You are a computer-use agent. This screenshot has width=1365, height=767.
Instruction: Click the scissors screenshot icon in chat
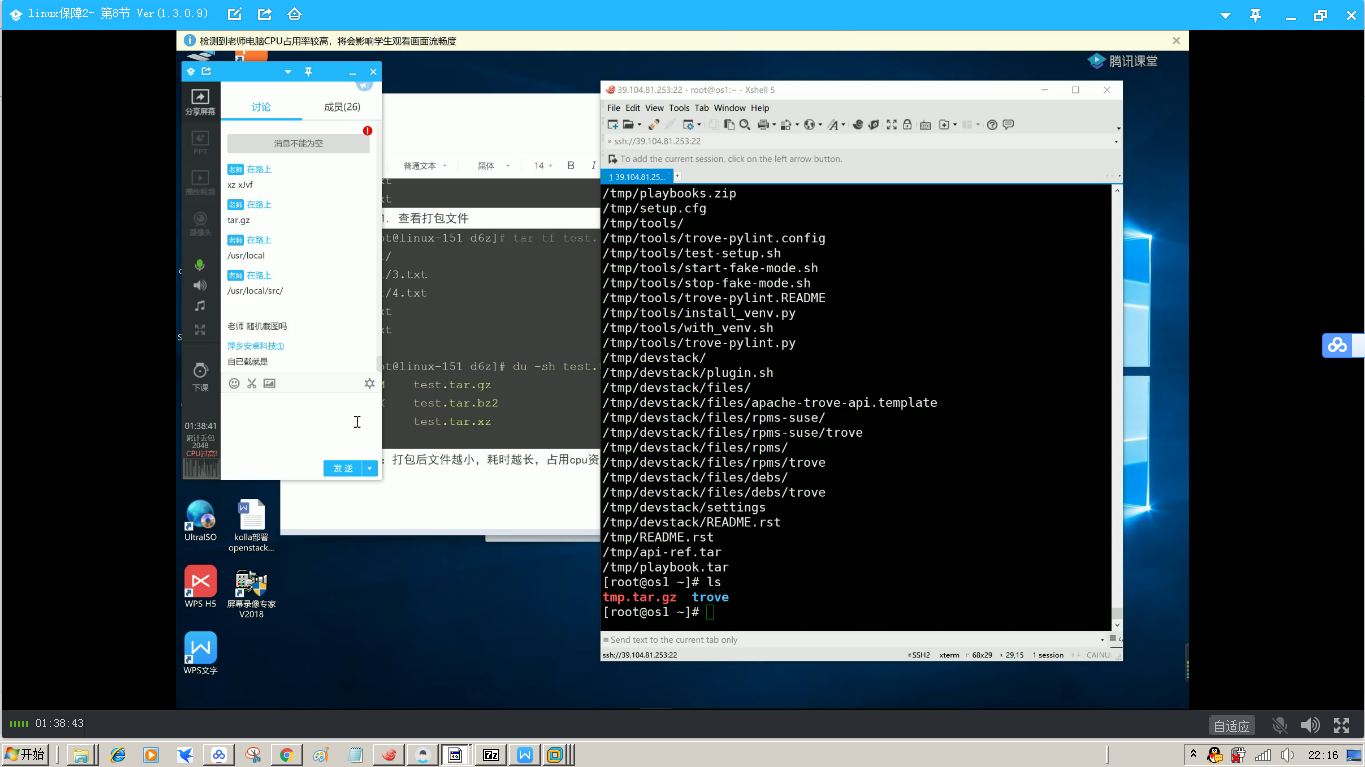pos(252,383)
